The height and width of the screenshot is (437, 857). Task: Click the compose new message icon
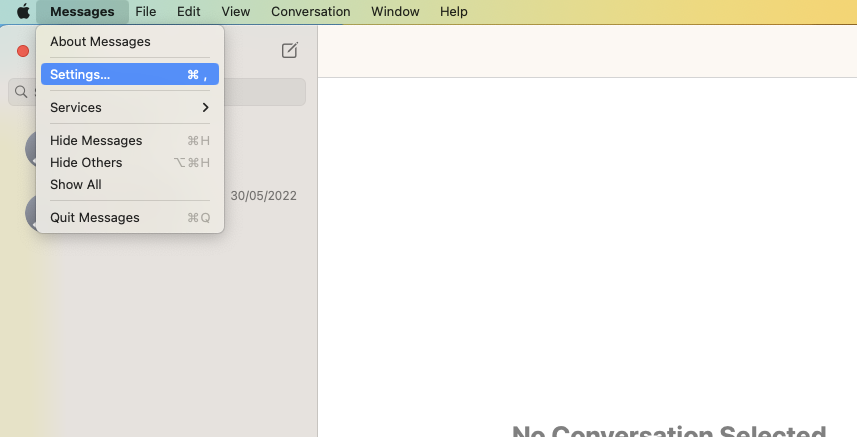point(290,50)
